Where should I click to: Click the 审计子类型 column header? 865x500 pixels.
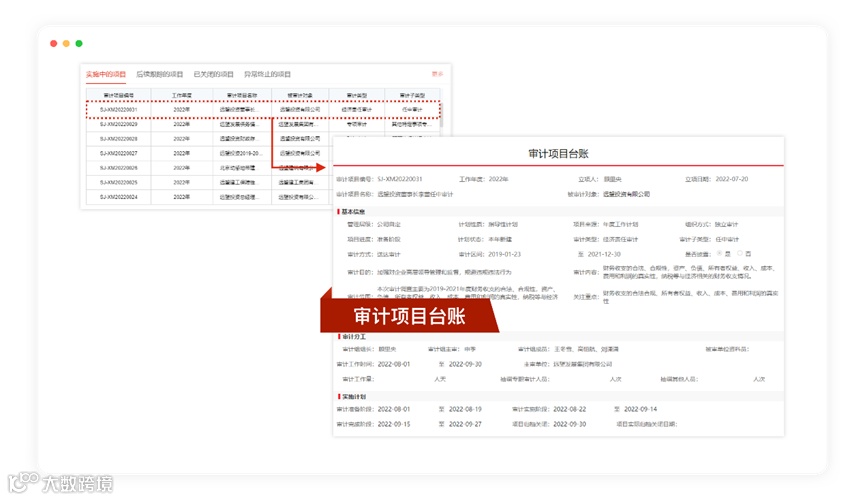pyautogui.click(x=412, y=95)
